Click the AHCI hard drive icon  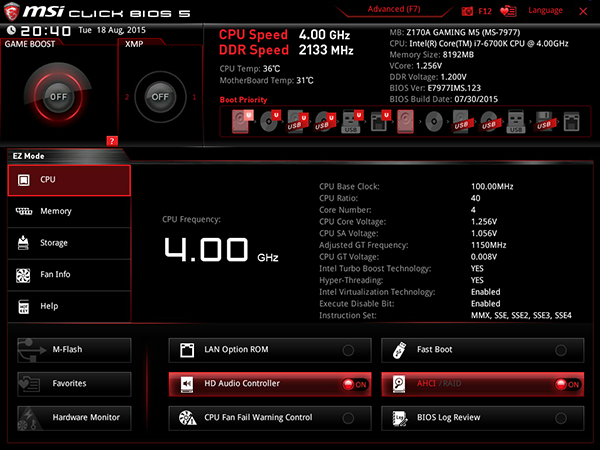tap(399, 384)
